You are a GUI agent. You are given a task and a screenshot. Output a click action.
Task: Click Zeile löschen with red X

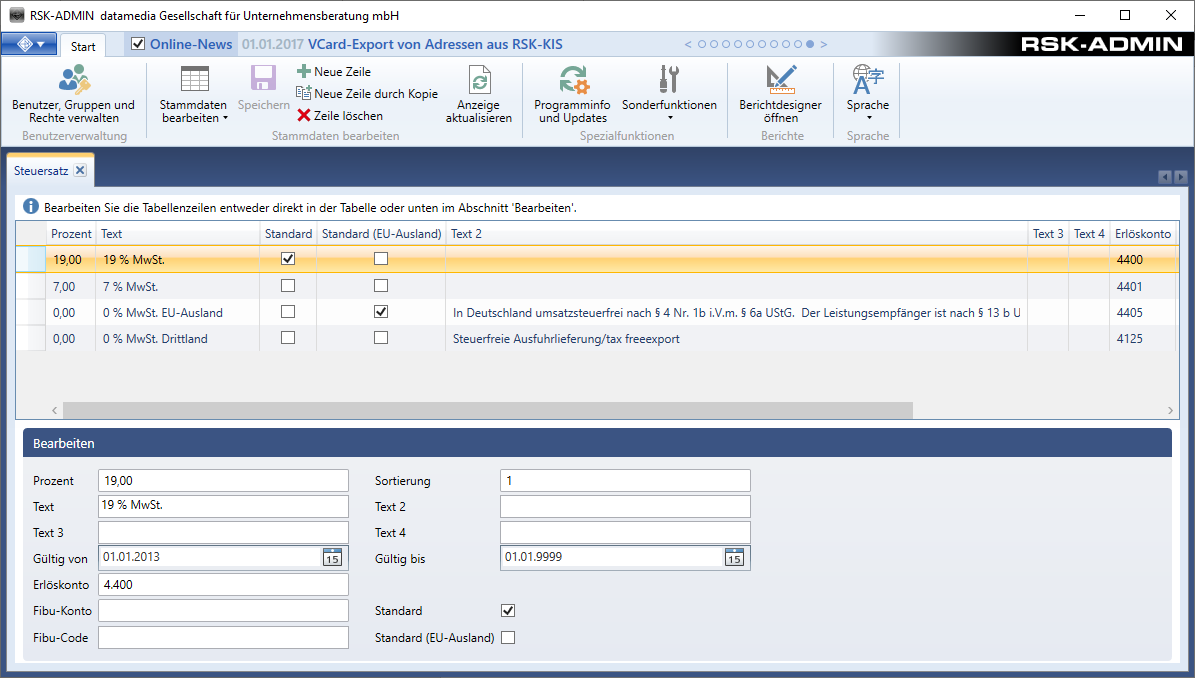click(340, 116)
